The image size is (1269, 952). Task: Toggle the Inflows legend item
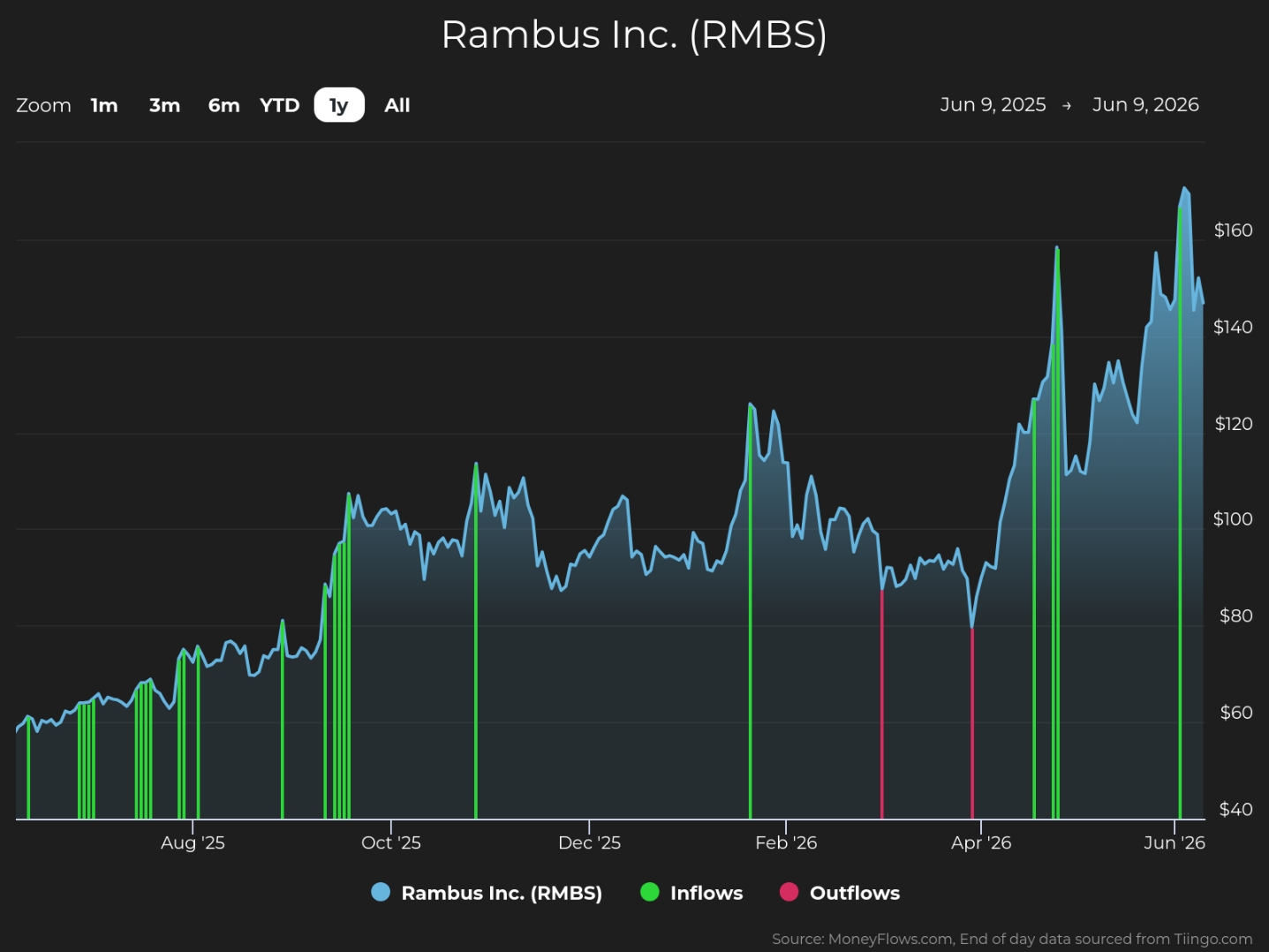[x=691, y=893]
